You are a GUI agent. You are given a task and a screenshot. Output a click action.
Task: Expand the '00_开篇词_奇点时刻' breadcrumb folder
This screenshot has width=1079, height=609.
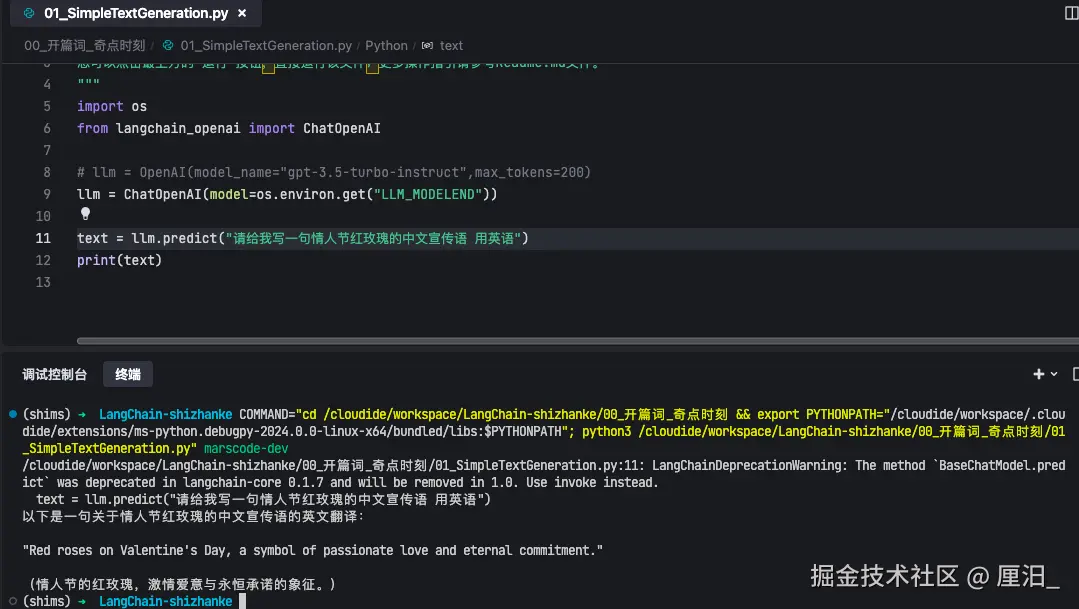83,45
